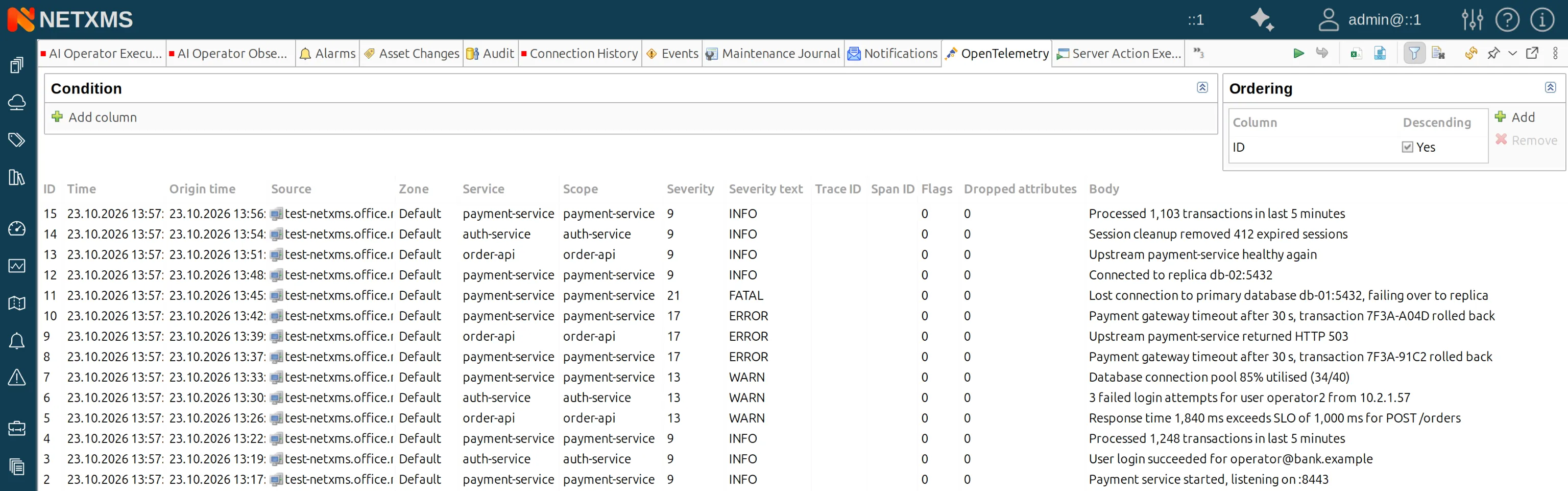
Task: Click the green Execute query play icon
Action: click(x=1298, y=54)
